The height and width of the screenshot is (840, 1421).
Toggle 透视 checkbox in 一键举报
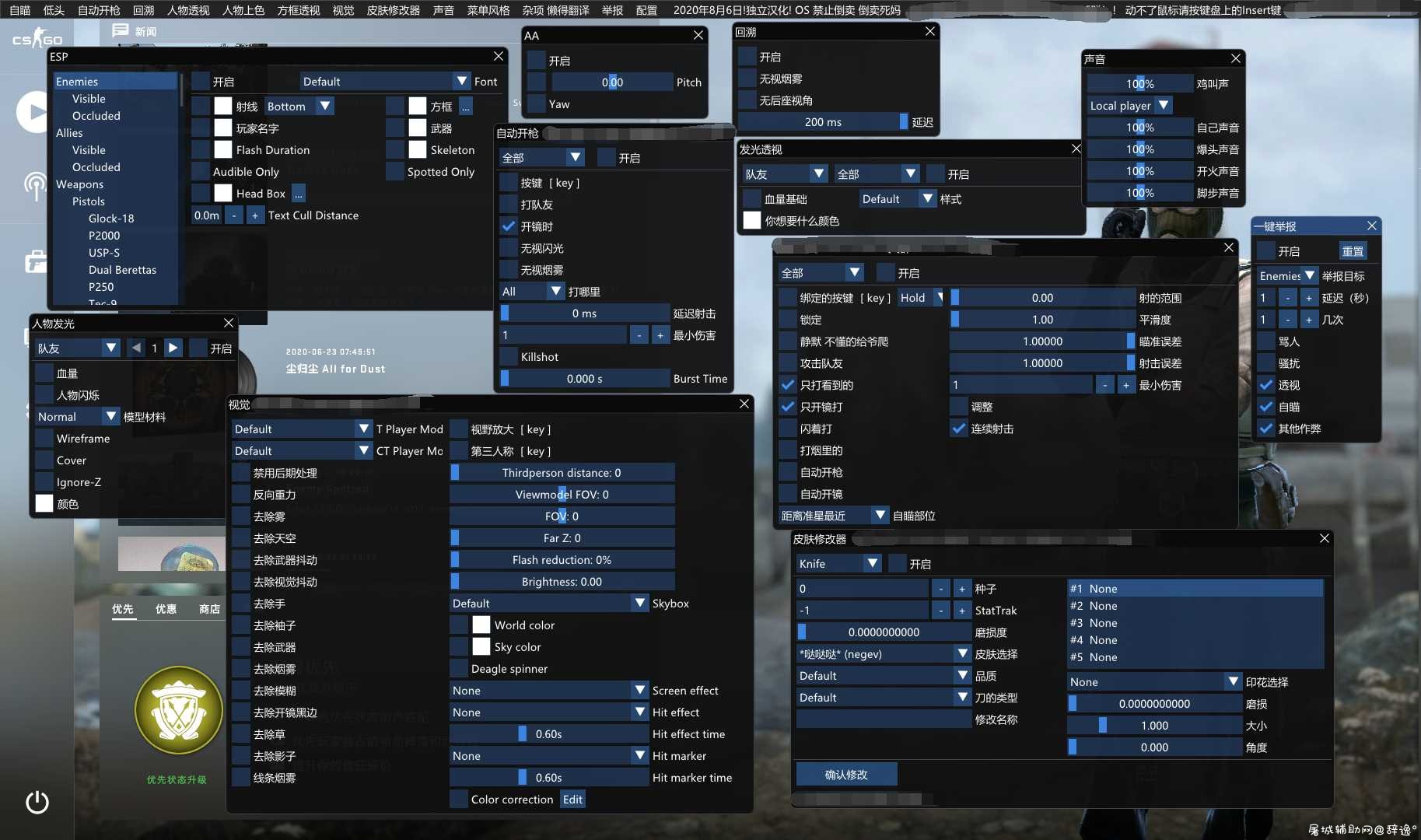[x=1266, y=385]
